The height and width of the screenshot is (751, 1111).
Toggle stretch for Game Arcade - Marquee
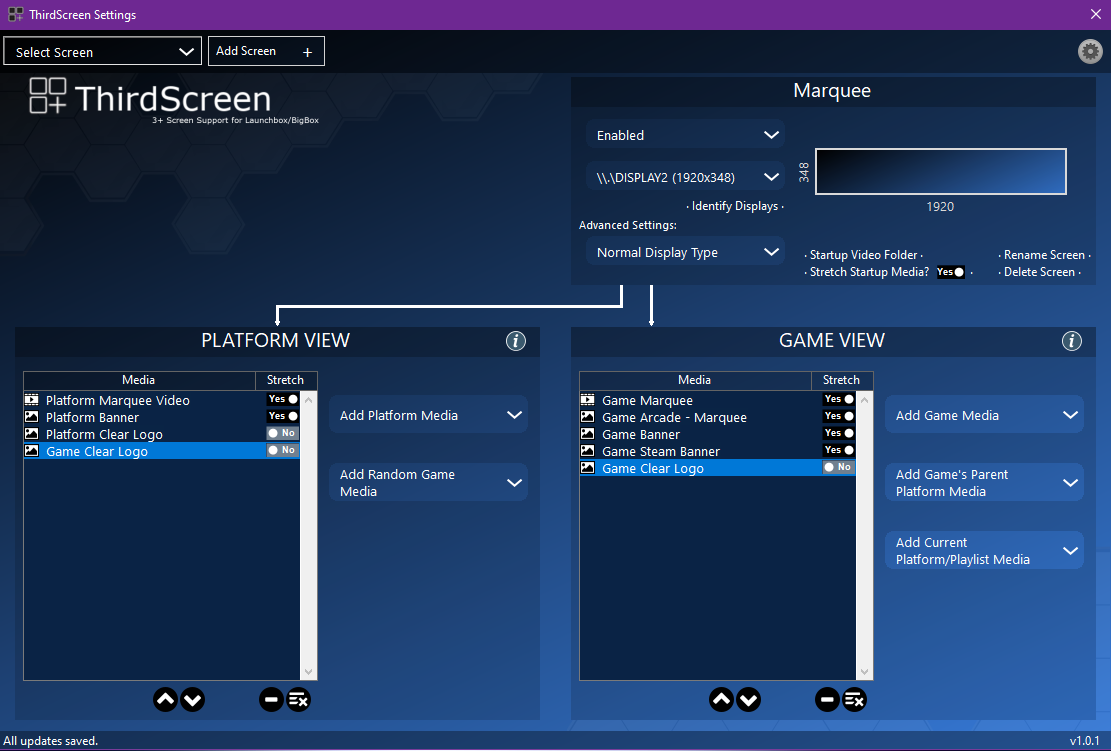pyautogui.click(x=839, y=416)
